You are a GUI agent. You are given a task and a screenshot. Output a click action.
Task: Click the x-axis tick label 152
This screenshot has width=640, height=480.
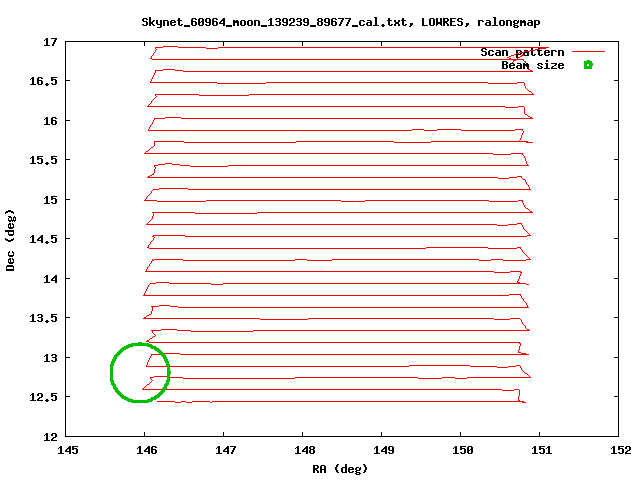(619, 451)
